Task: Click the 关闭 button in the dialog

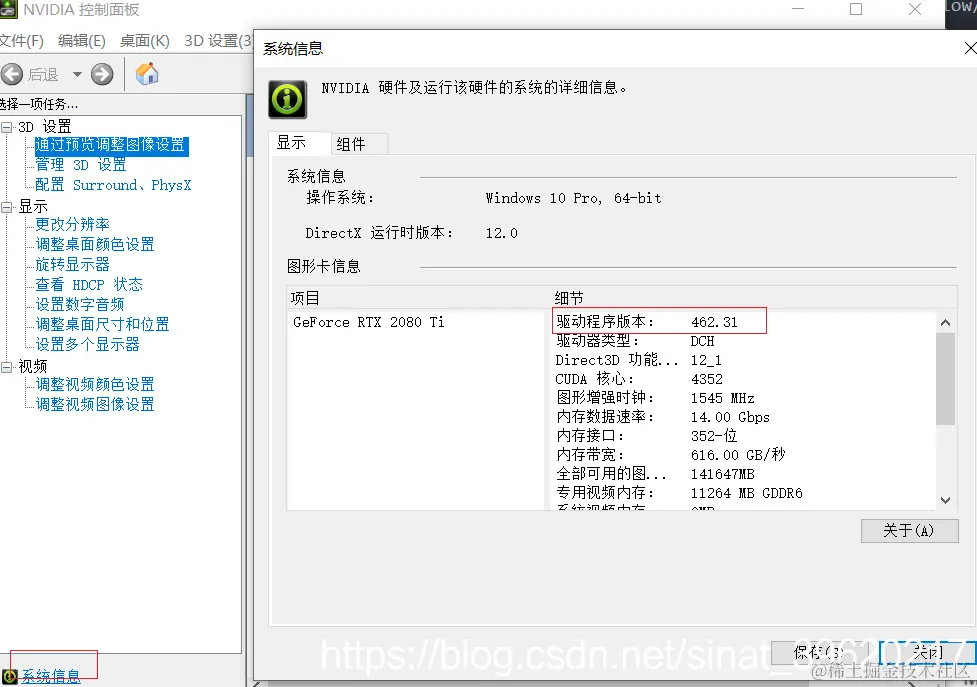Action: 927,653
